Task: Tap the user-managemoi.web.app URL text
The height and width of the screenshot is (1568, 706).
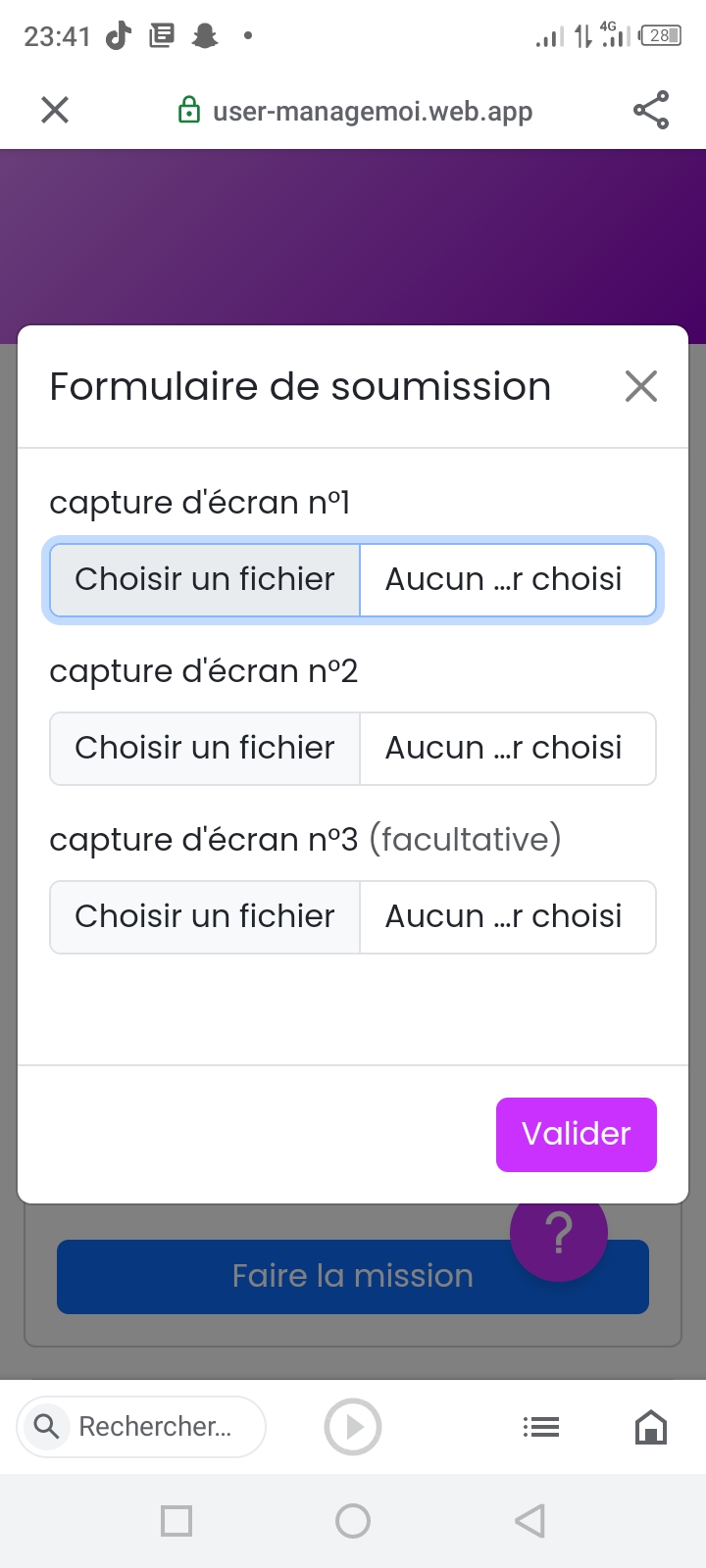Action: pyautogui.click(x=373, y=112)
